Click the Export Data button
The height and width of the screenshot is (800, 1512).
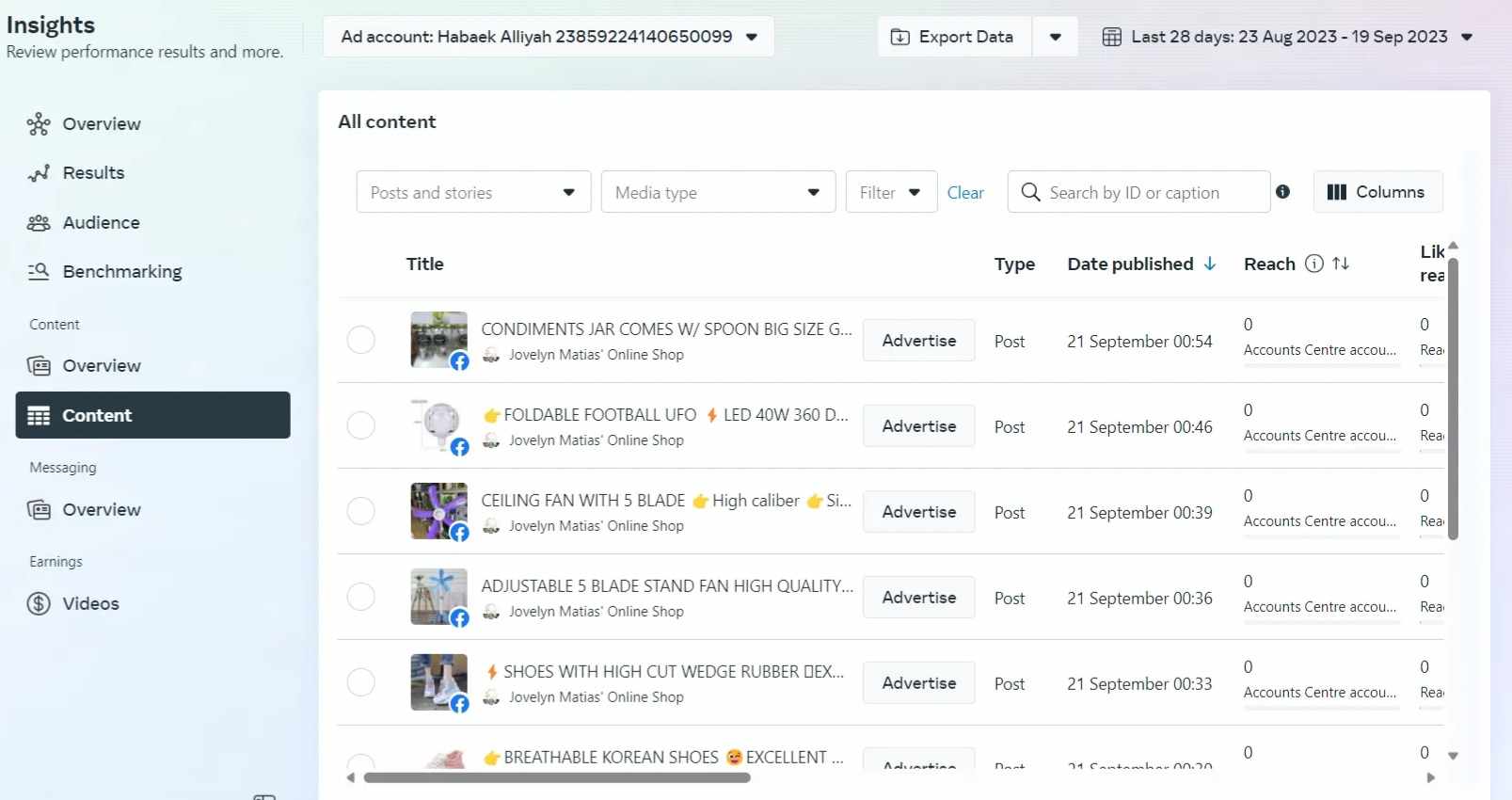(955, 37)
